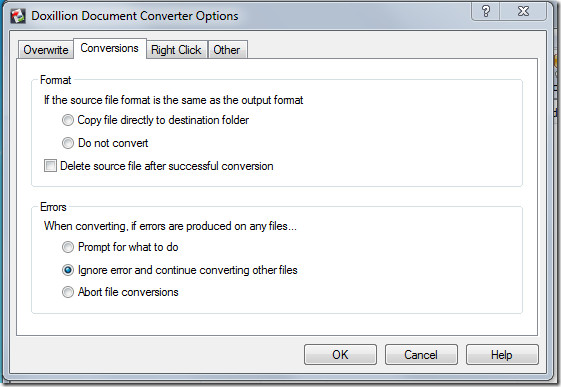Click the Delete source file label text
Viewport: 561px width, 387px height.
tap(167, 166)
